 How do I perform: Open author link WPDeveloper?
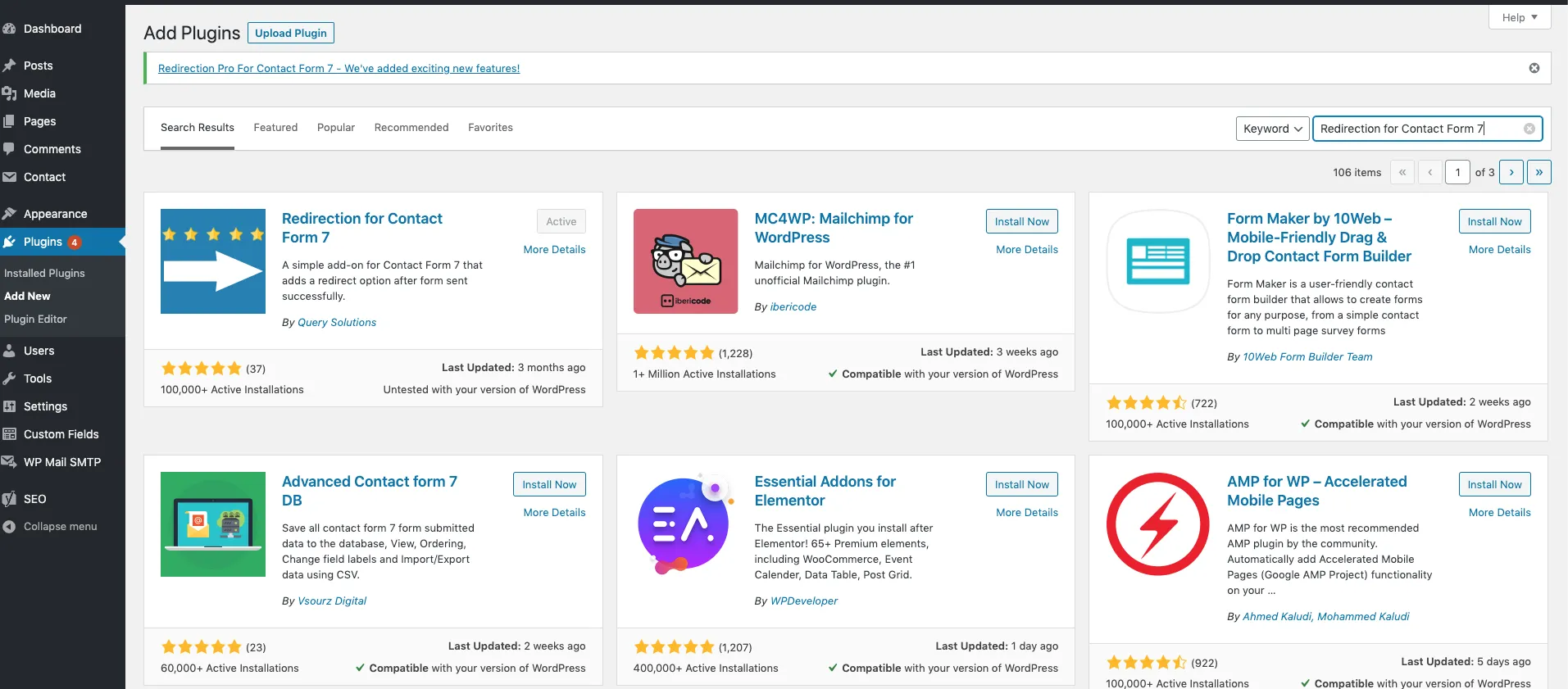click(804, 601)
